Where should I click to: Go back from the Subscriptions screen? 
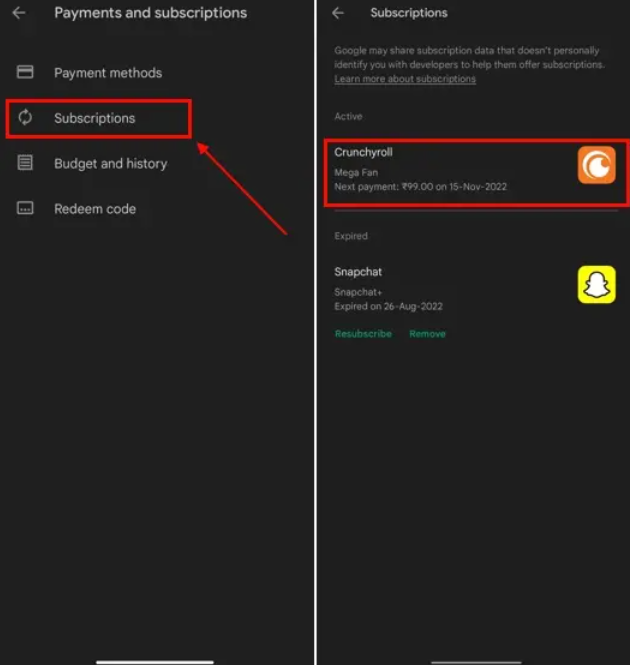(338, 13)
